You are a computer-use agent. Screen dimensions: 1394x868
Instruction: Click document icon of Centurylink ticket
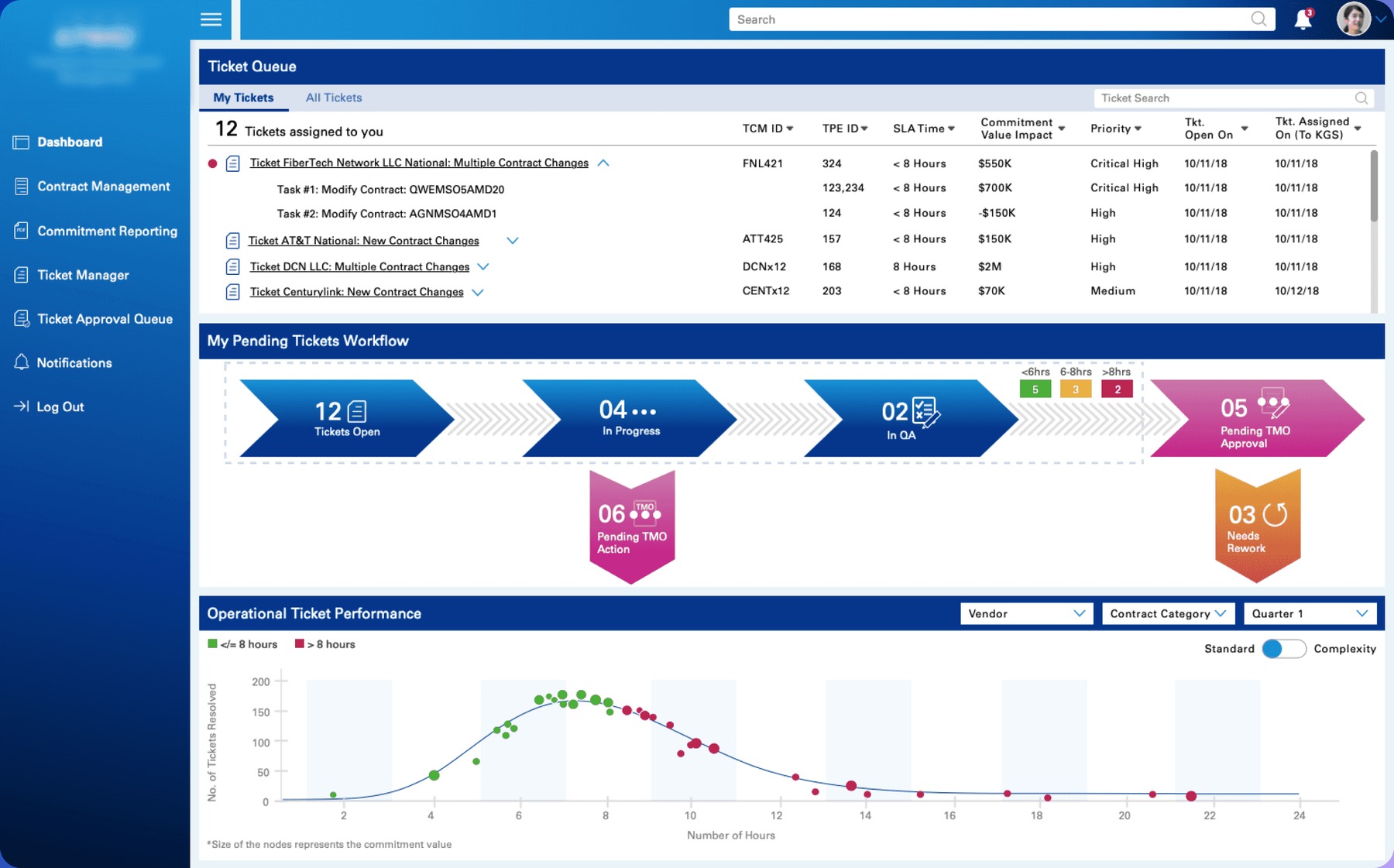click(232, 292)
